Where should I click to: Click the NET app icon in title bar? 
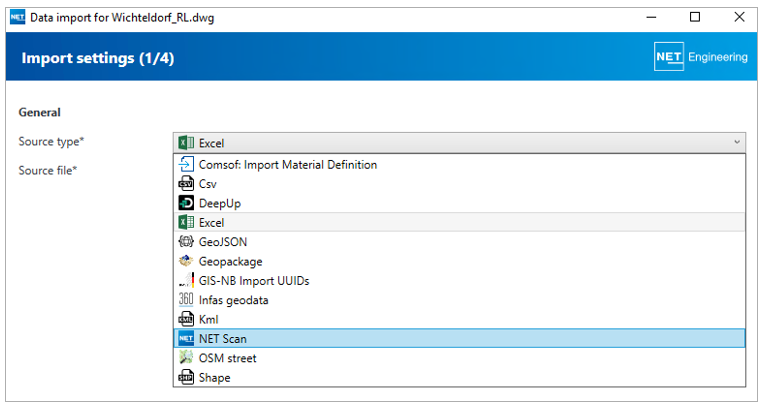tap(18, 18)
